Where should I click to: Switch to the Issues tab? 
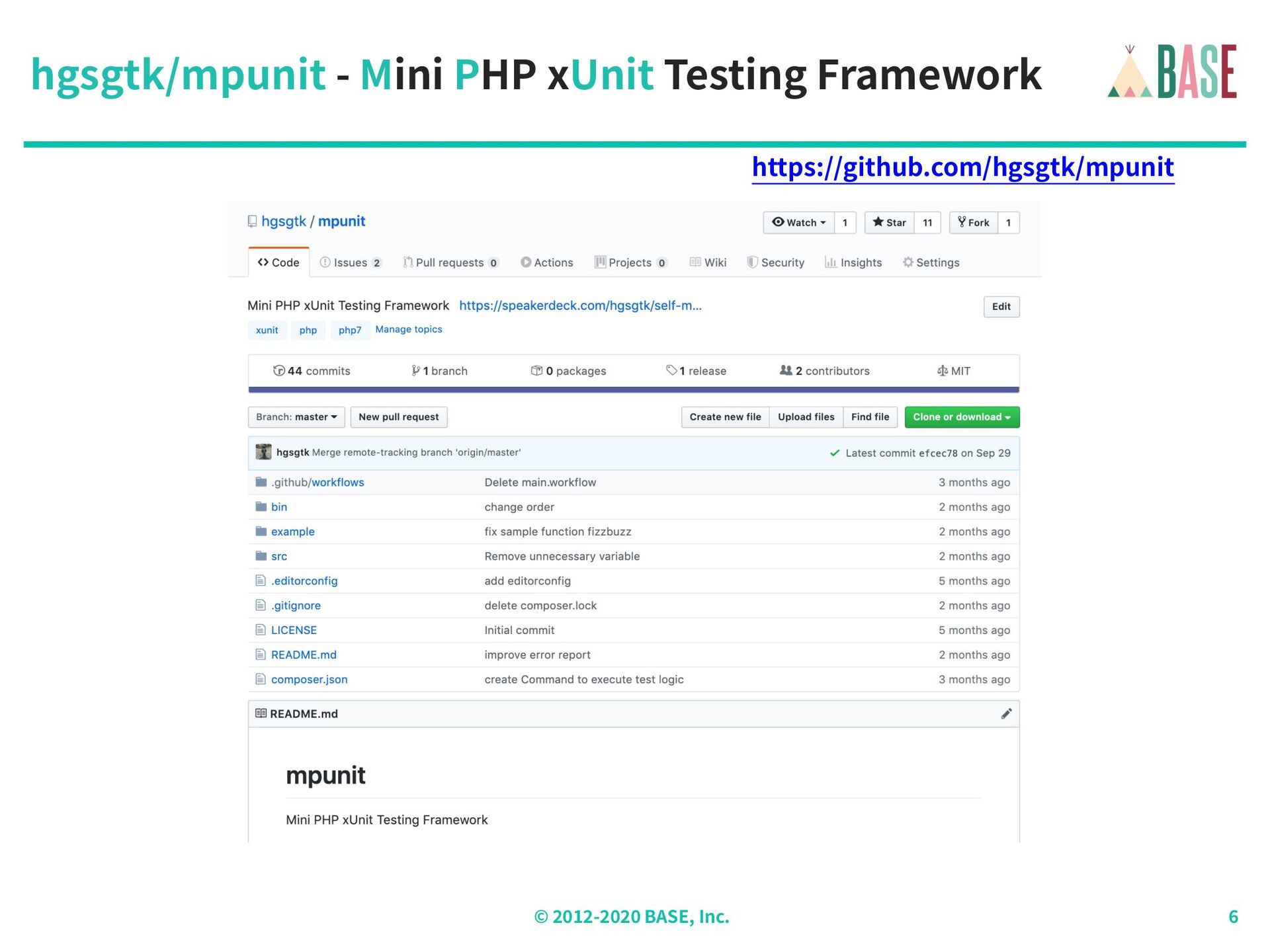pyautogui.click(x=351, y=262)
